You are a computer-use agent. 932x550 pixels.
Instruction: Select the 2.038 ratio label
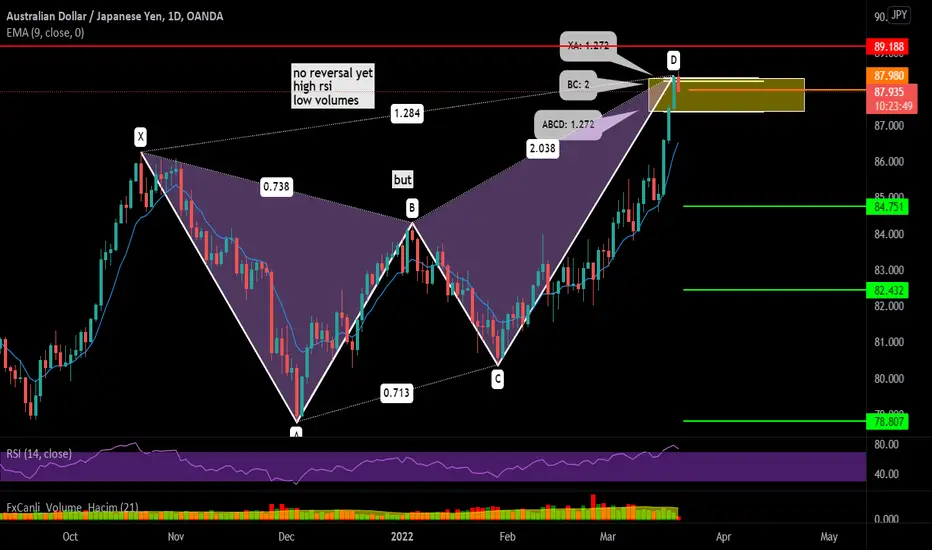pos(543,148)
